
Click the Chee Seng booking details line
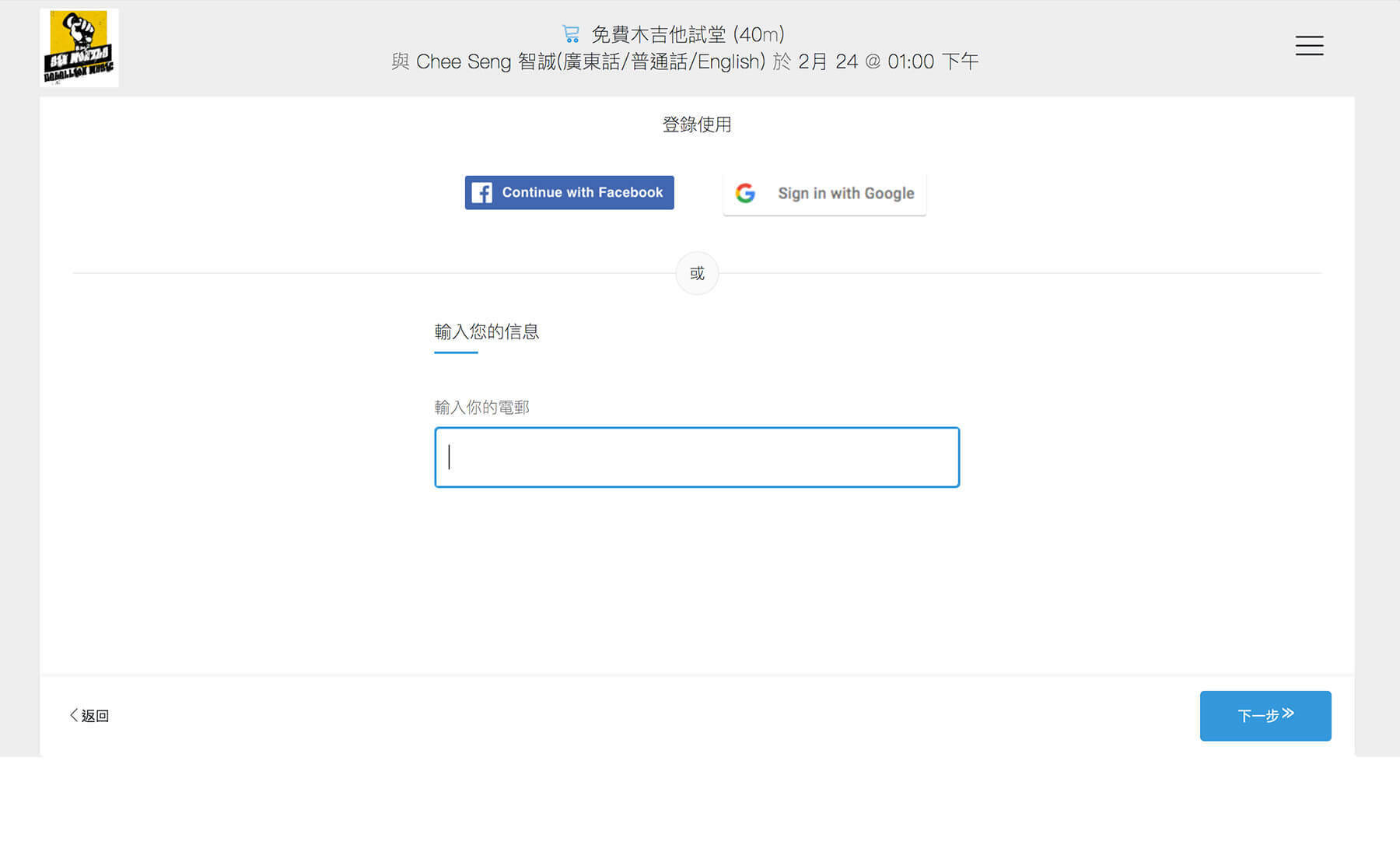coord(684,61)
